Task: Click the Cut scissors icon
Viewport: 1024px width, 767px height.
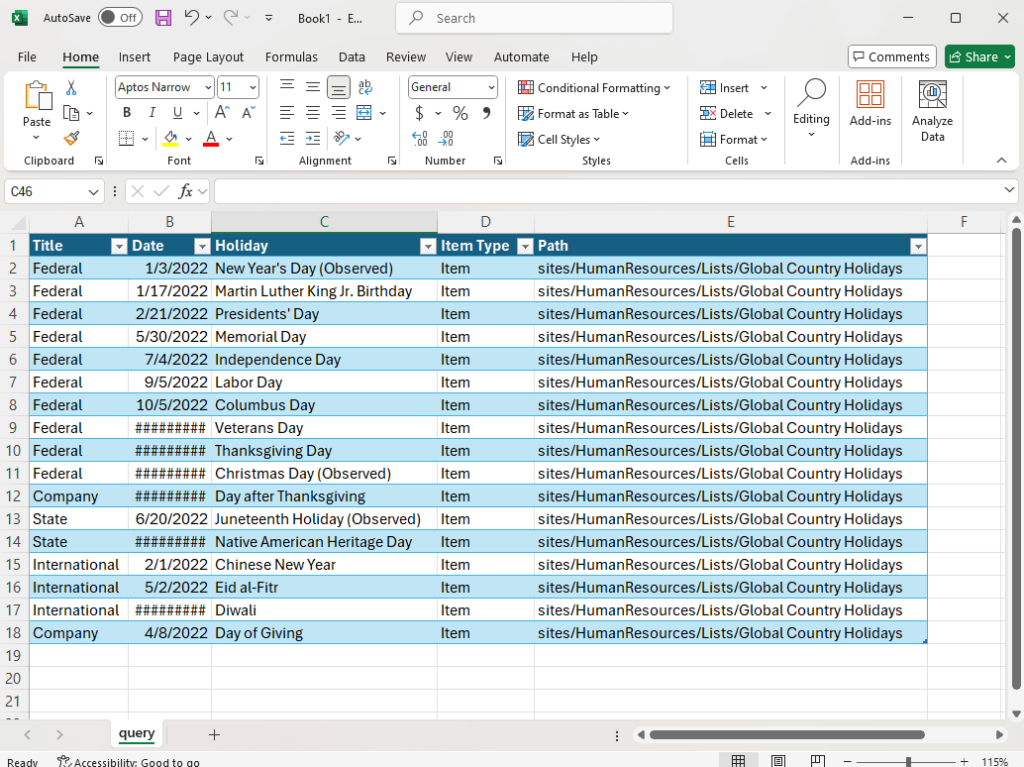Action: click(71, 88)
